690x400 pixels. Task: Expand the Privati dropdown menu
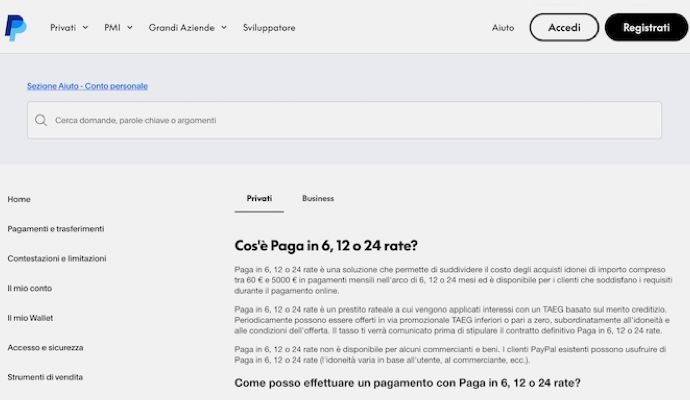(x=69, y=28)
